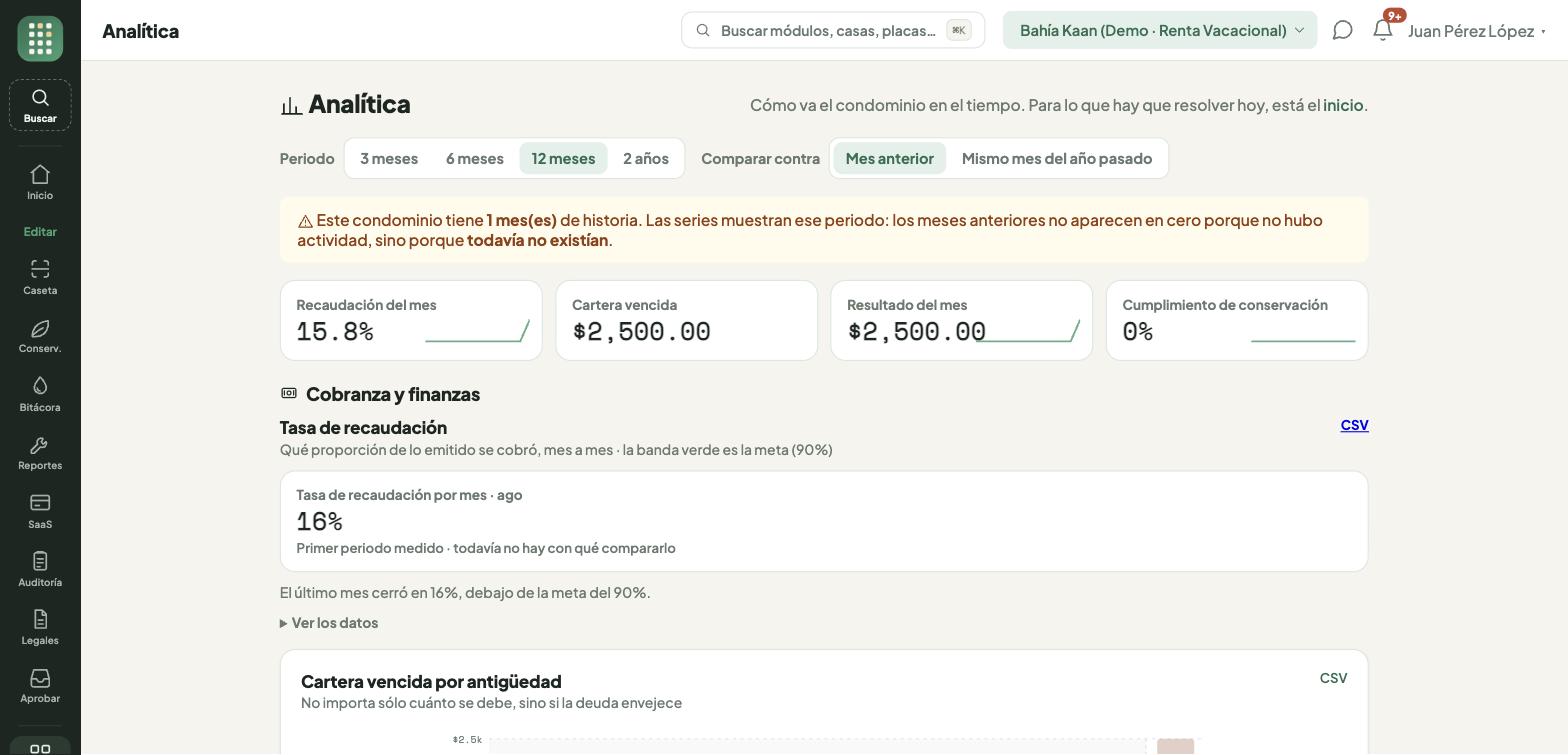Open Auditoría in the sidebar
Viewport: 1568px width, 755px height.
pyautogui.click(x=40, y=569)
